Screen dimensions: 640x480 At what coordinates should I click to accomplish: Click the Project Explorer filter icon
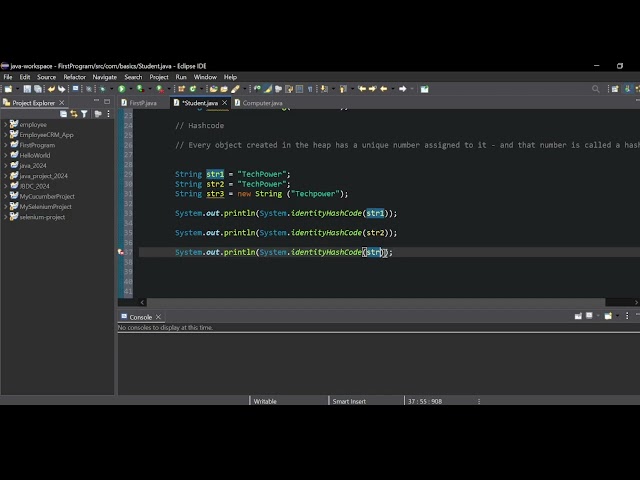click(84, 114)
